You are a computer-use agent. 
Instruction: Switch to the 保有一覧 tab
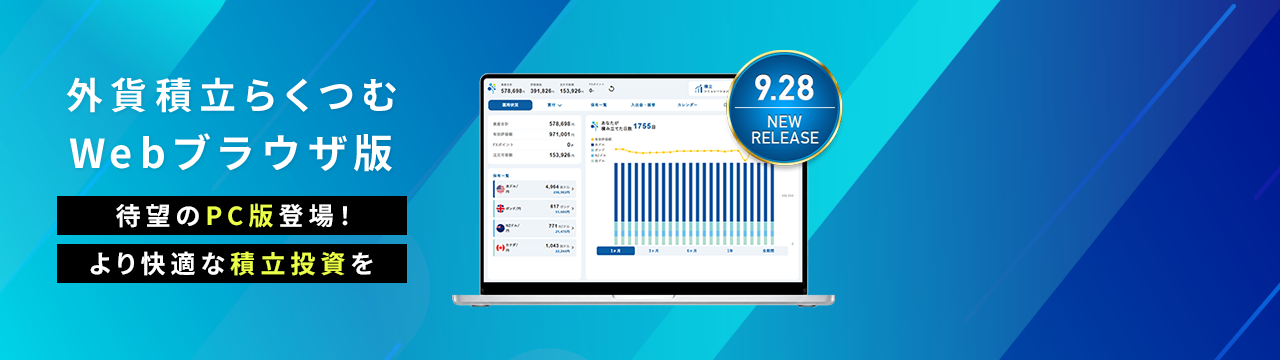click(599, 104)
